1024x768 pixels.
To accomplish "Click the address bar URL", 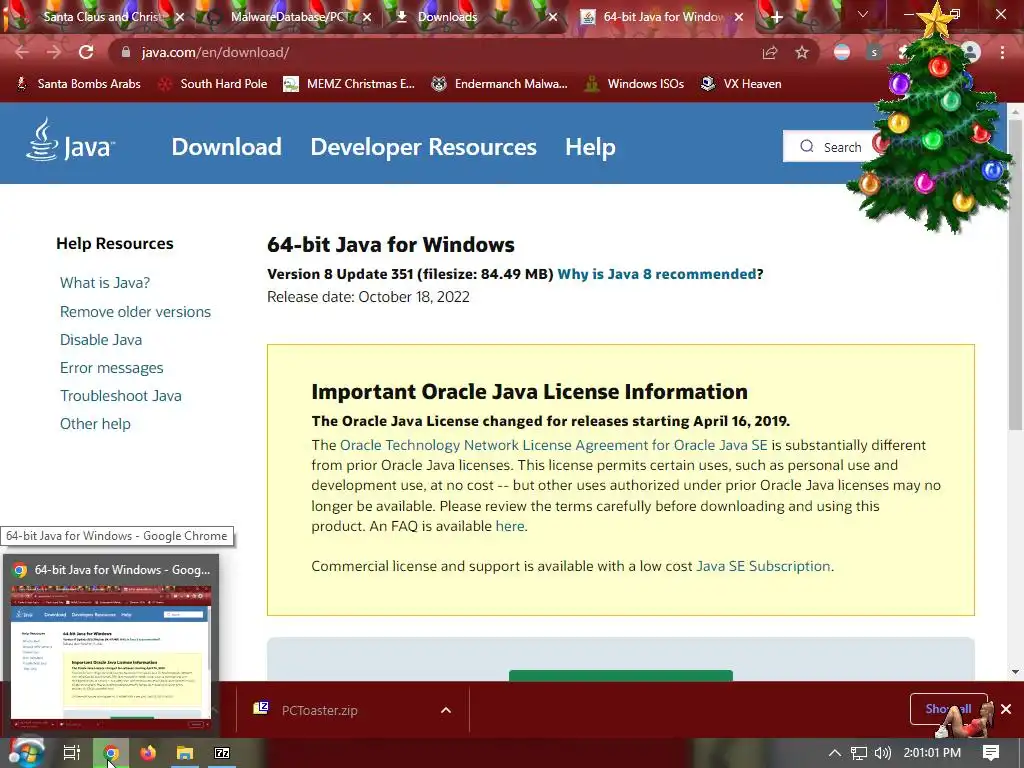I will point(216,52).
